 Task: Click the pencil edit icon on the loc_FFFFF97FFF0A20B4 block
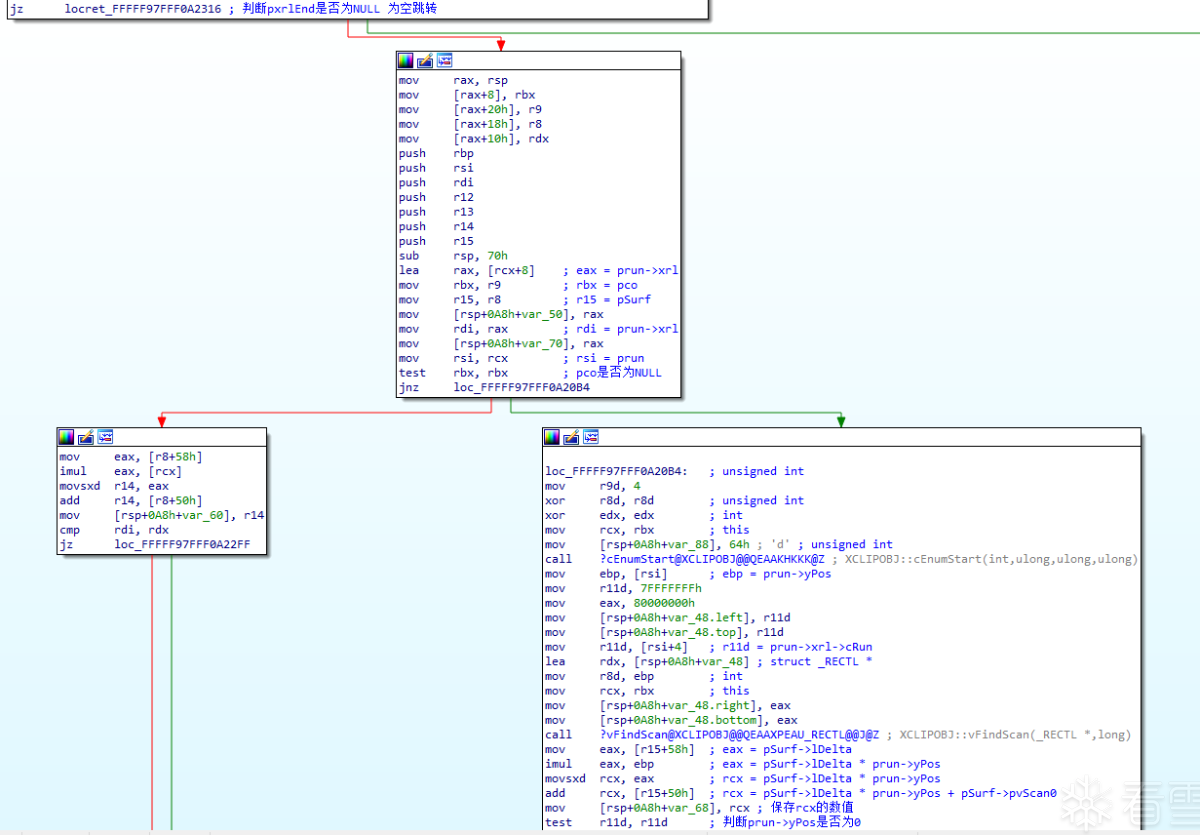pyautogui.click(x=572, y=437)
